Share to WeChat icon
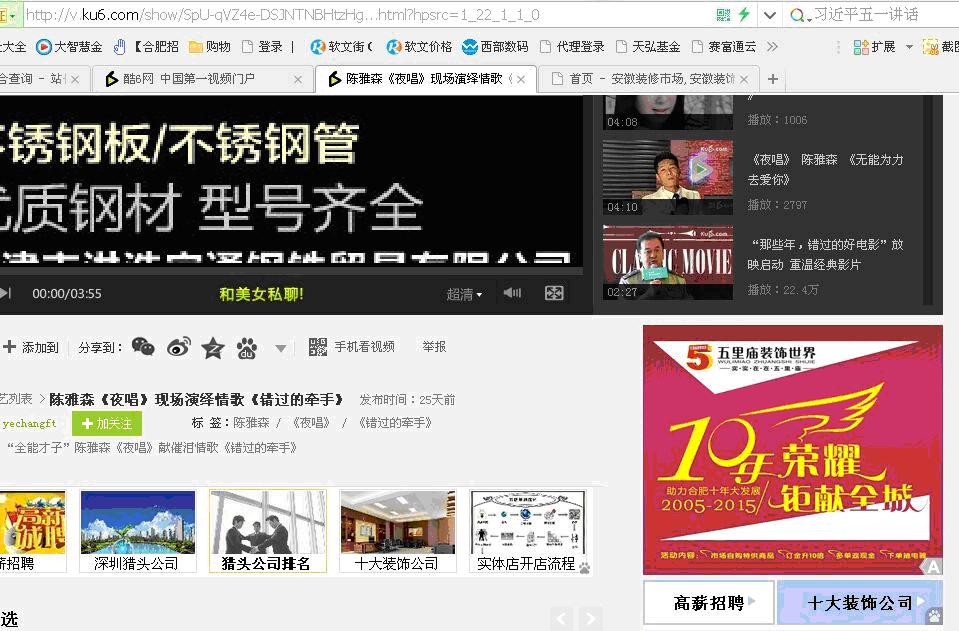 pyautogui.click(x=143, y=347)
